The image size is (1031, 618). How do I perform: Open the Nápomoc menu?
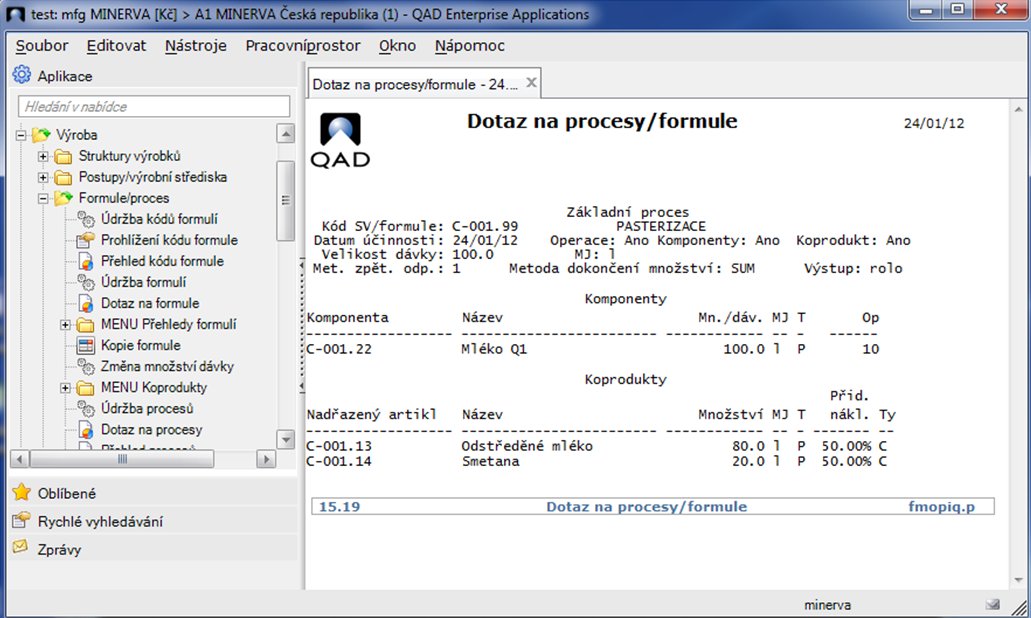coord(469,45)
